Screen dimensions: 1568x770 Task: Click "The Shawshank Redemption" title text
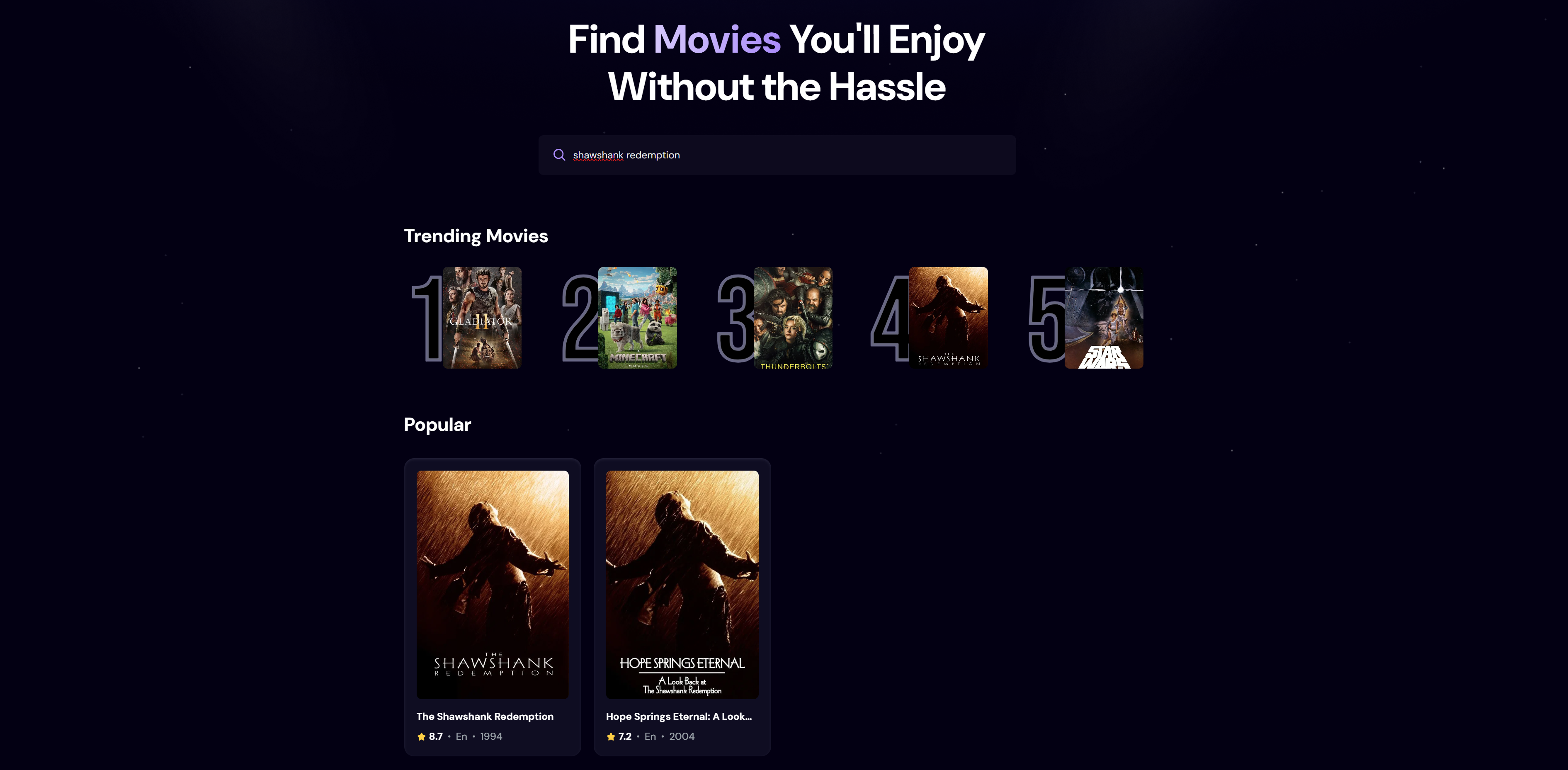pos(485,717)
